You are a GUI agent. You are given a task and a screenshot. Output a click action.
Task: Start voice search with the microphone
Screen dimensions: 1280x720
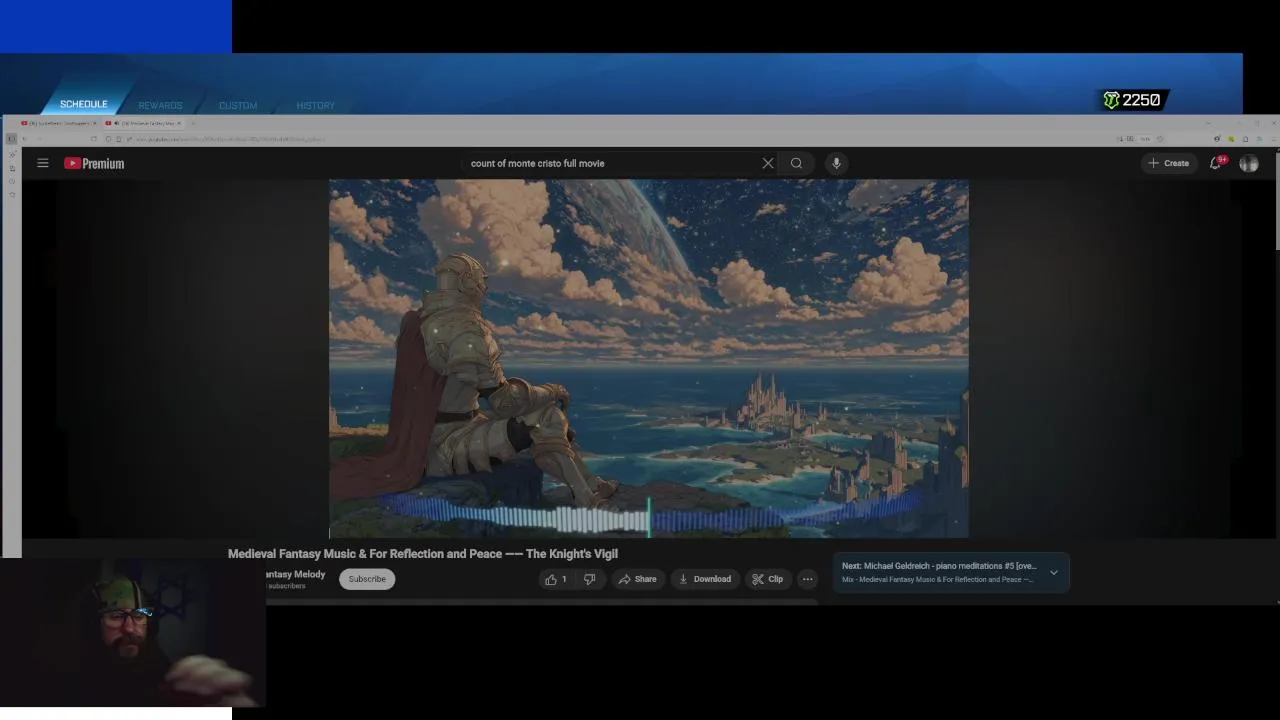(836, 163)
